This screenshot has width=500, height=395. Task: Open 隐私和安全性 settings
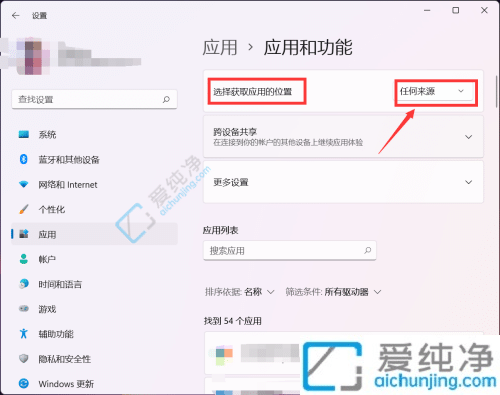point(94,359)
